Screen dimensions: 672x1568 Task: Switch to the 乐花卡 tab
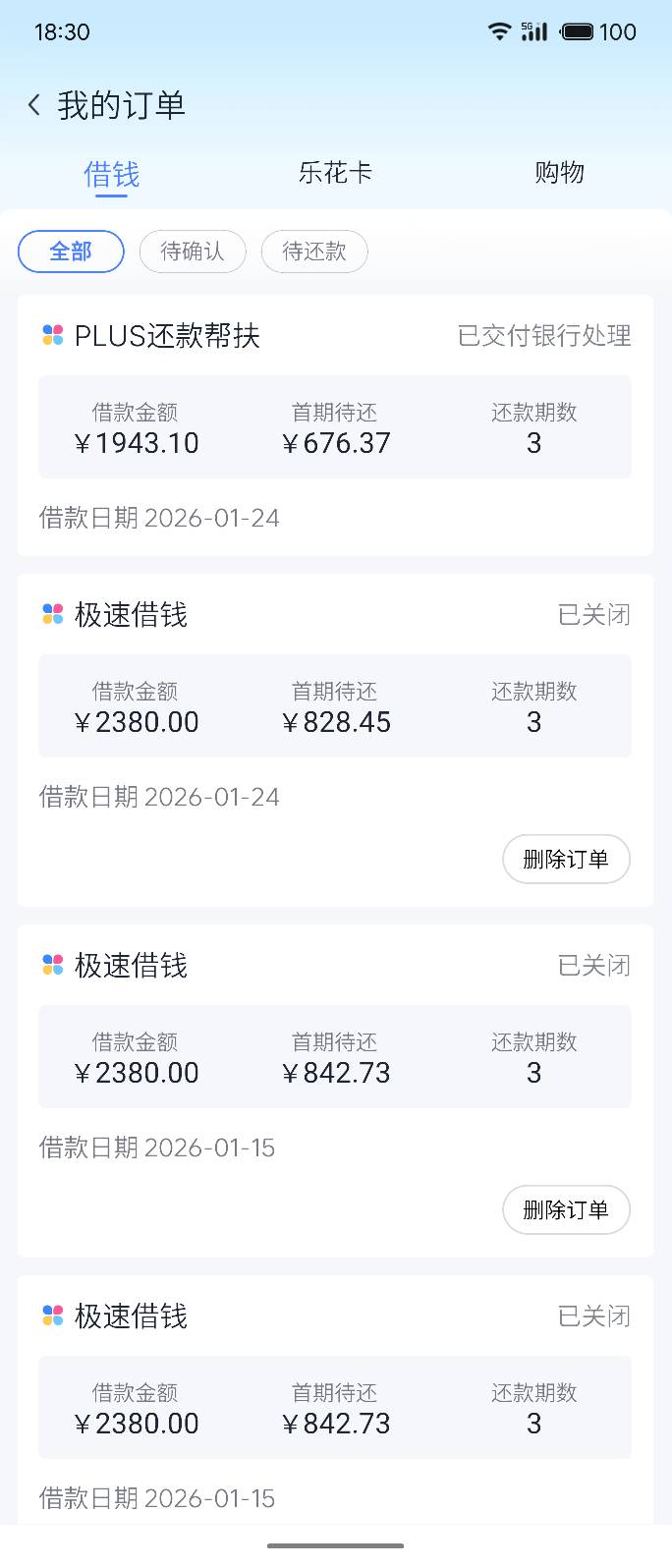(x=335, y=173)
